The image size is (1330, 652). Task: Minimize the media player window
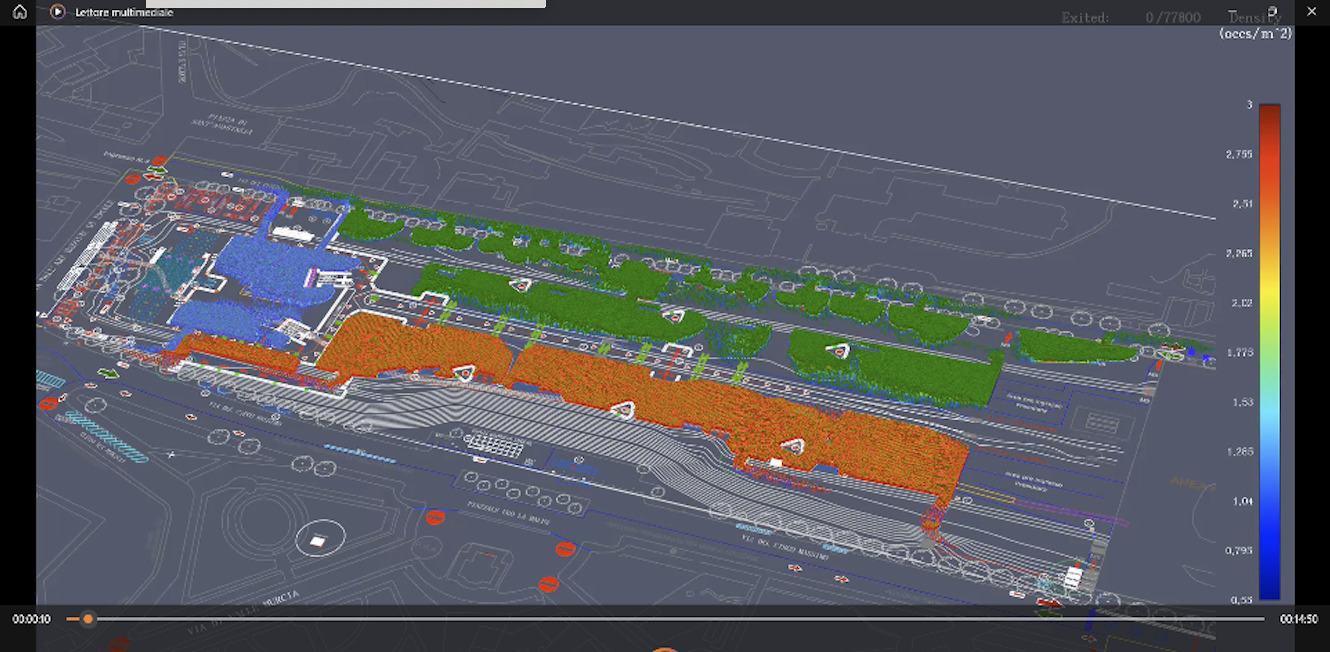tap(1233, 12)
